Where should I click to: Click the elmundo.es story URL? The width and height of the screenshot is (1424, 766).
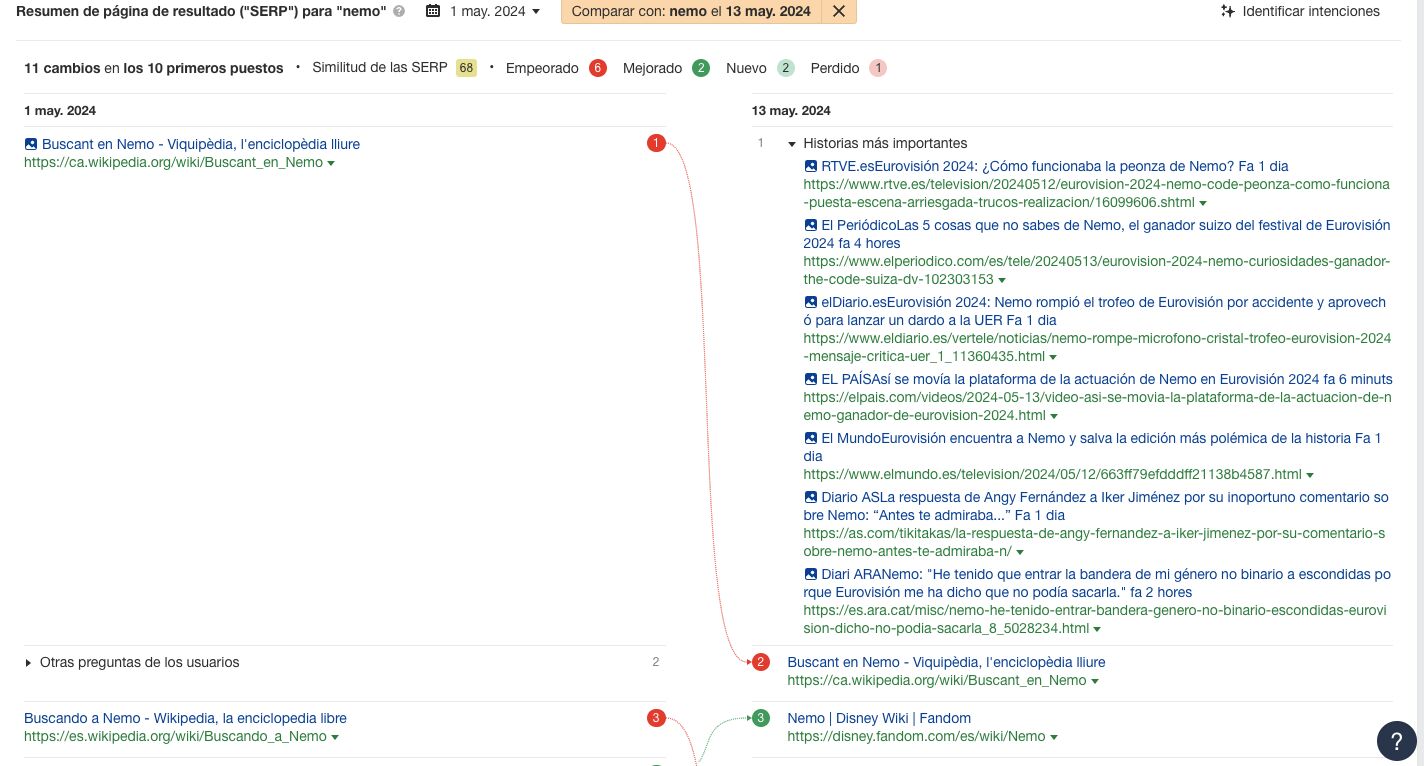pos(1052,475)
